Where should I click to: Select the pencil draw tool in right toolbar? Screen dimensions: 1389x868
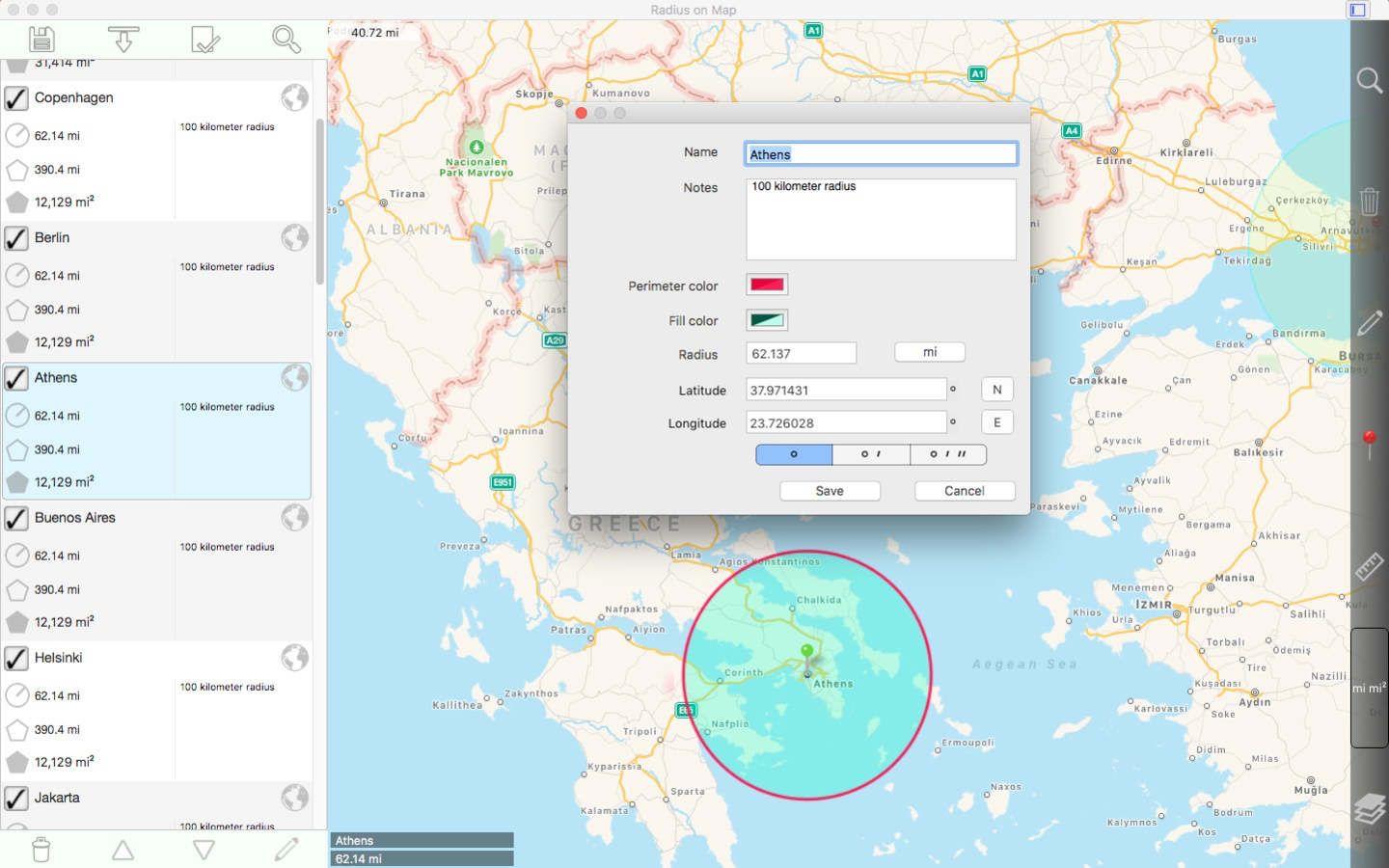tap(1370, 323)
